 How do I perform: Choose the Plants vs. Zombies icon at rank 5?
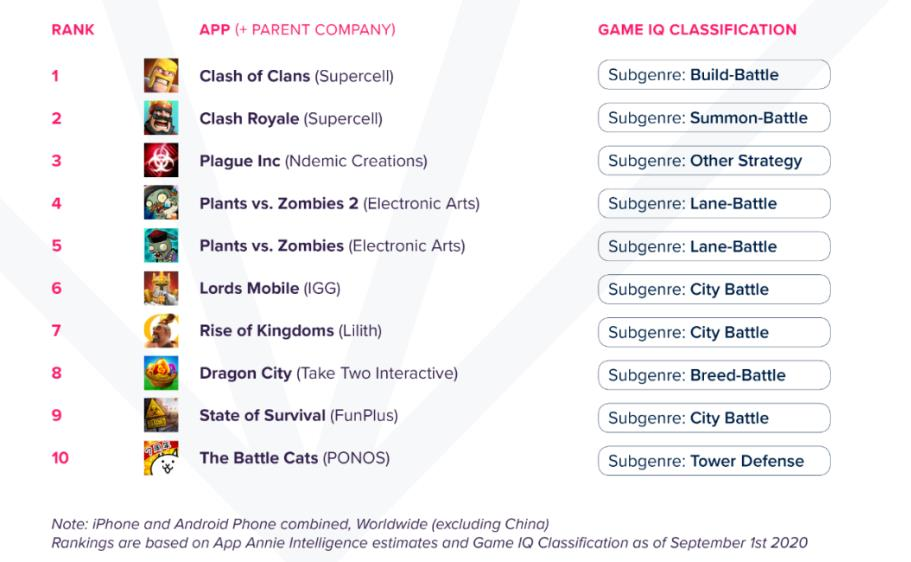161,245
